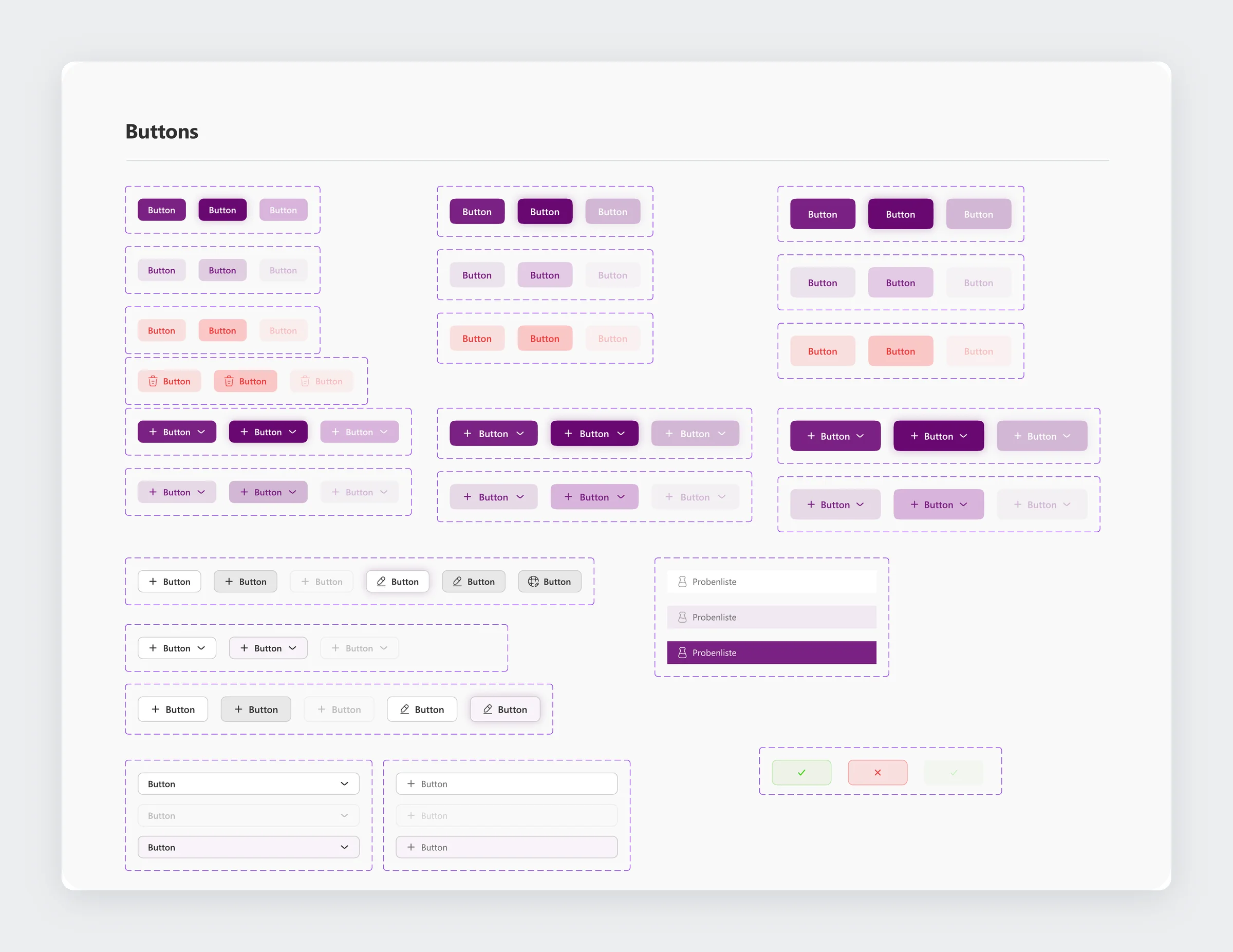Click the faded, disabled checkmark button
Viewport: 1233px width, 952px height.
point(954,773)
